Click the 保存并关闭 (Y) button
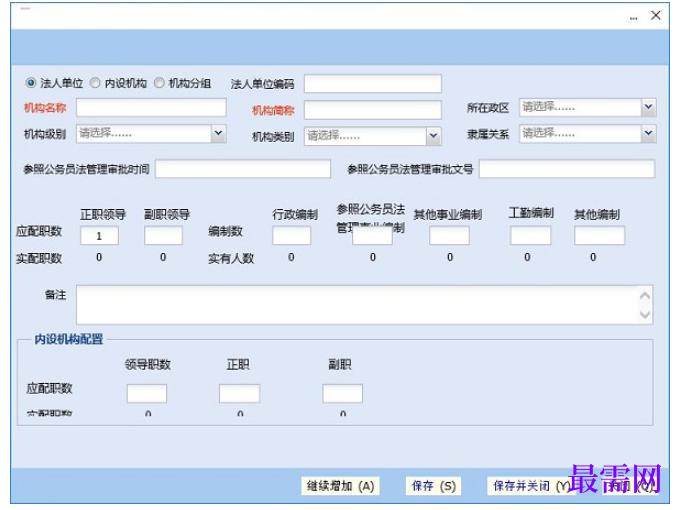The width and height of the screenshot is (680, 510). click(532, 486)
